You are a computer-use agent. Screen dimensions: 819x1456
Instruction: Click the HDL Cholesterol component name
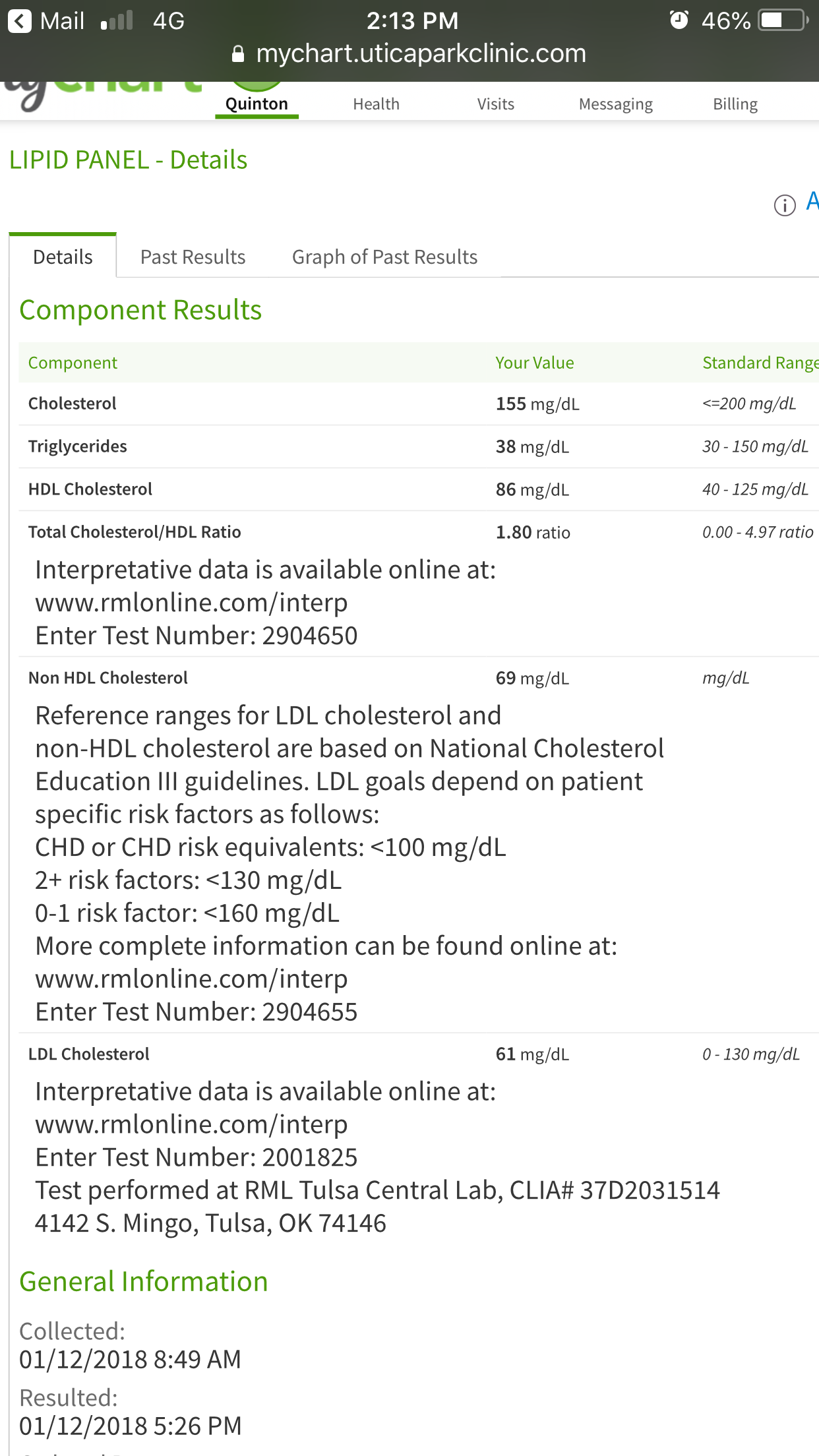tap(90, 489)
